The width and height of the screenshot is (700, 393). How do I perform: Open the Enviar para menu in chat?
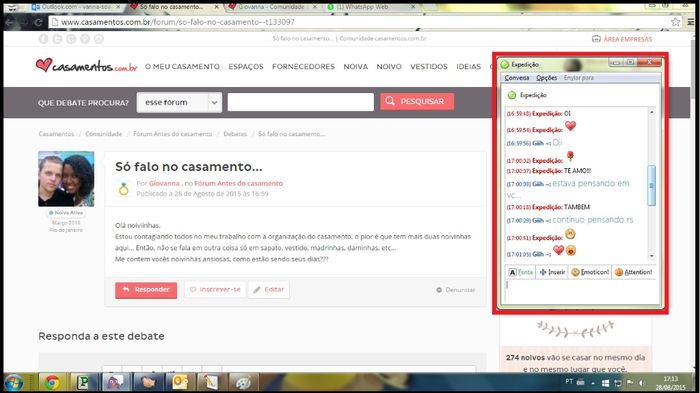click(579, 78)
